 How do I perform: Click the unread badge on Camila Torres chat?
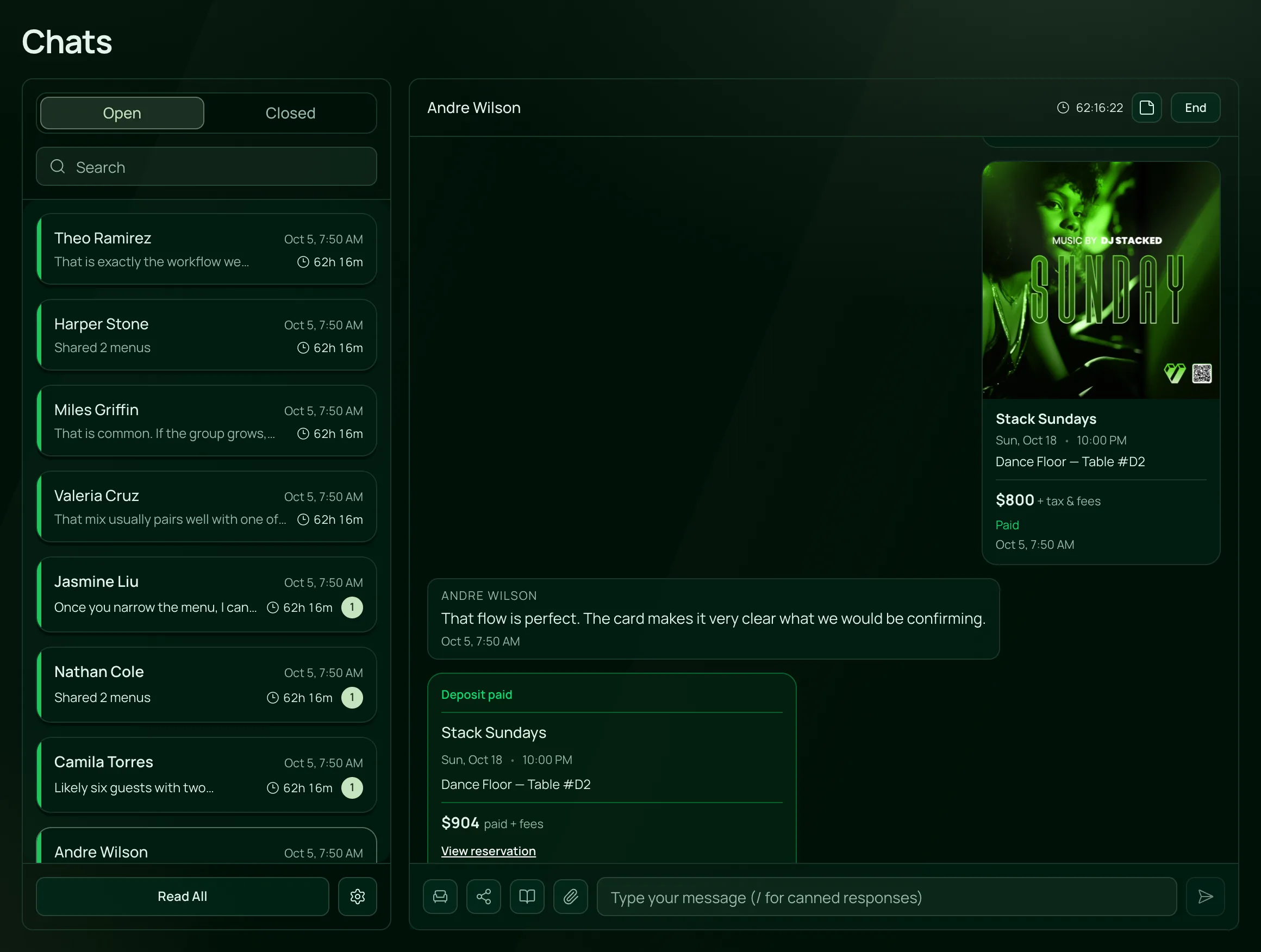tap(352, 787)
